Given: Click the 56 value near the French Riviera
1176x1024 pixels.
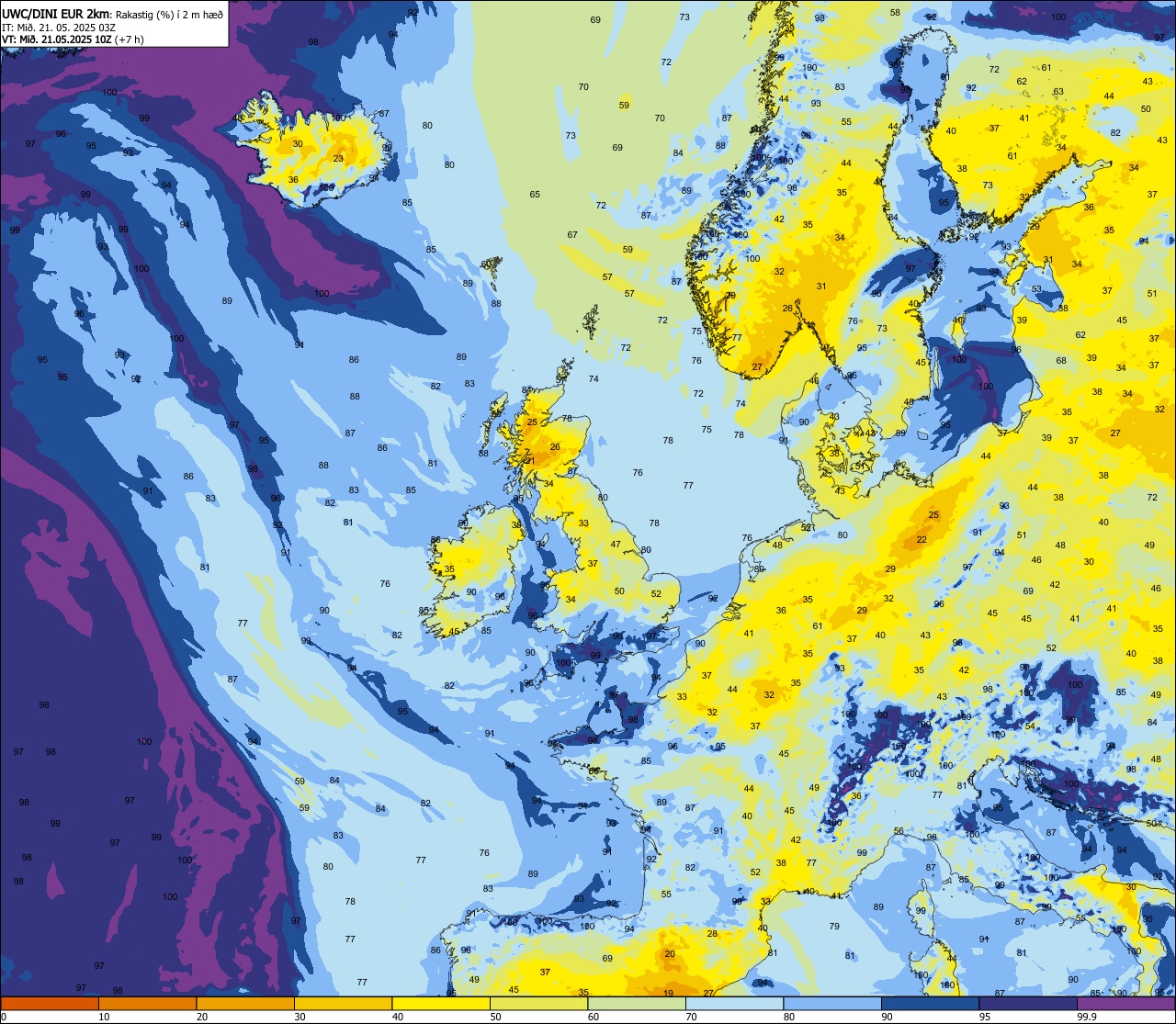Looking at the screenshot, I should tap(899, 831).
